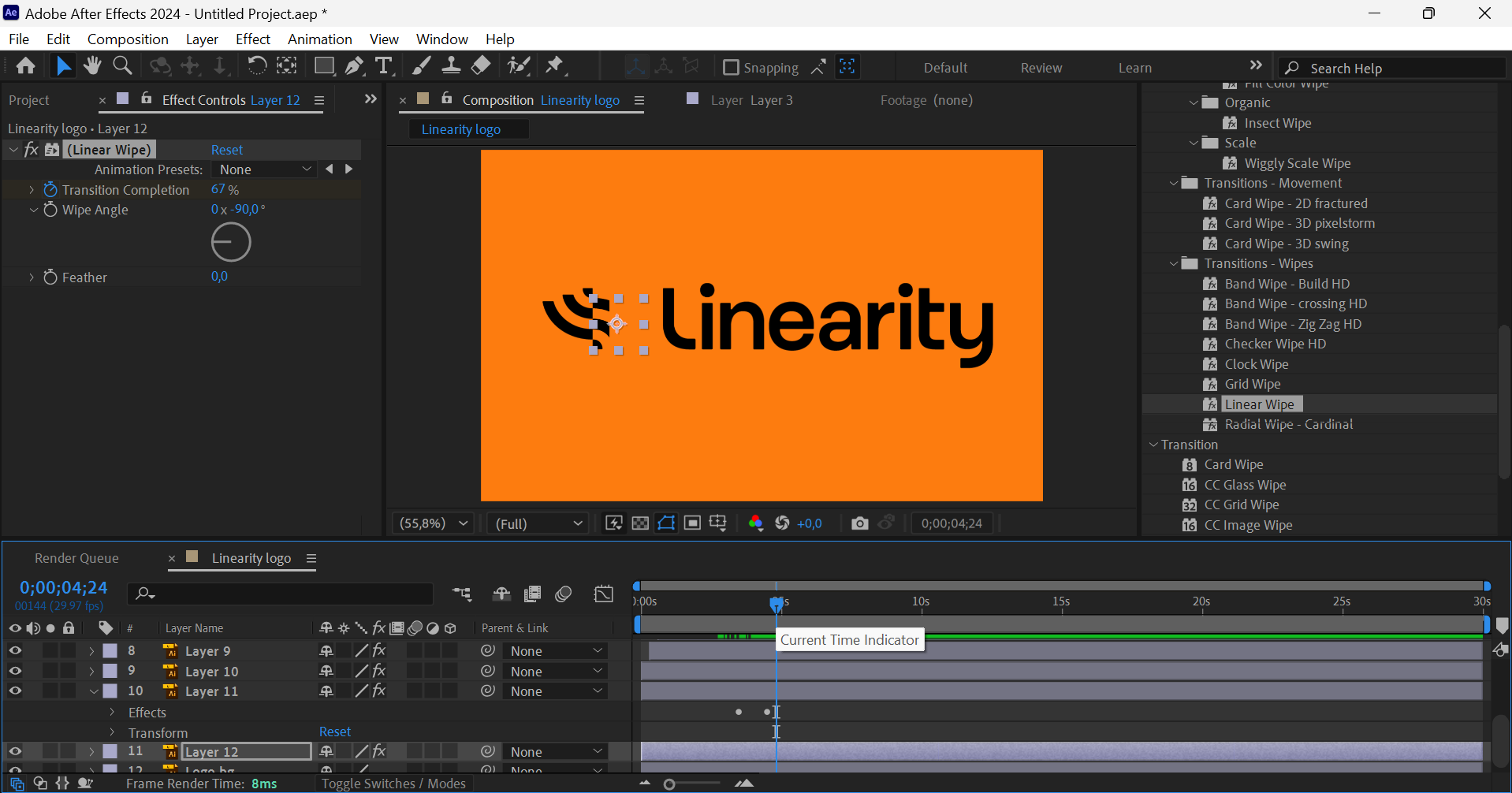The height and width of the screenshot is (793, 1512).
Task: Select the Hand tool
Action: click(x=92, y=66)
